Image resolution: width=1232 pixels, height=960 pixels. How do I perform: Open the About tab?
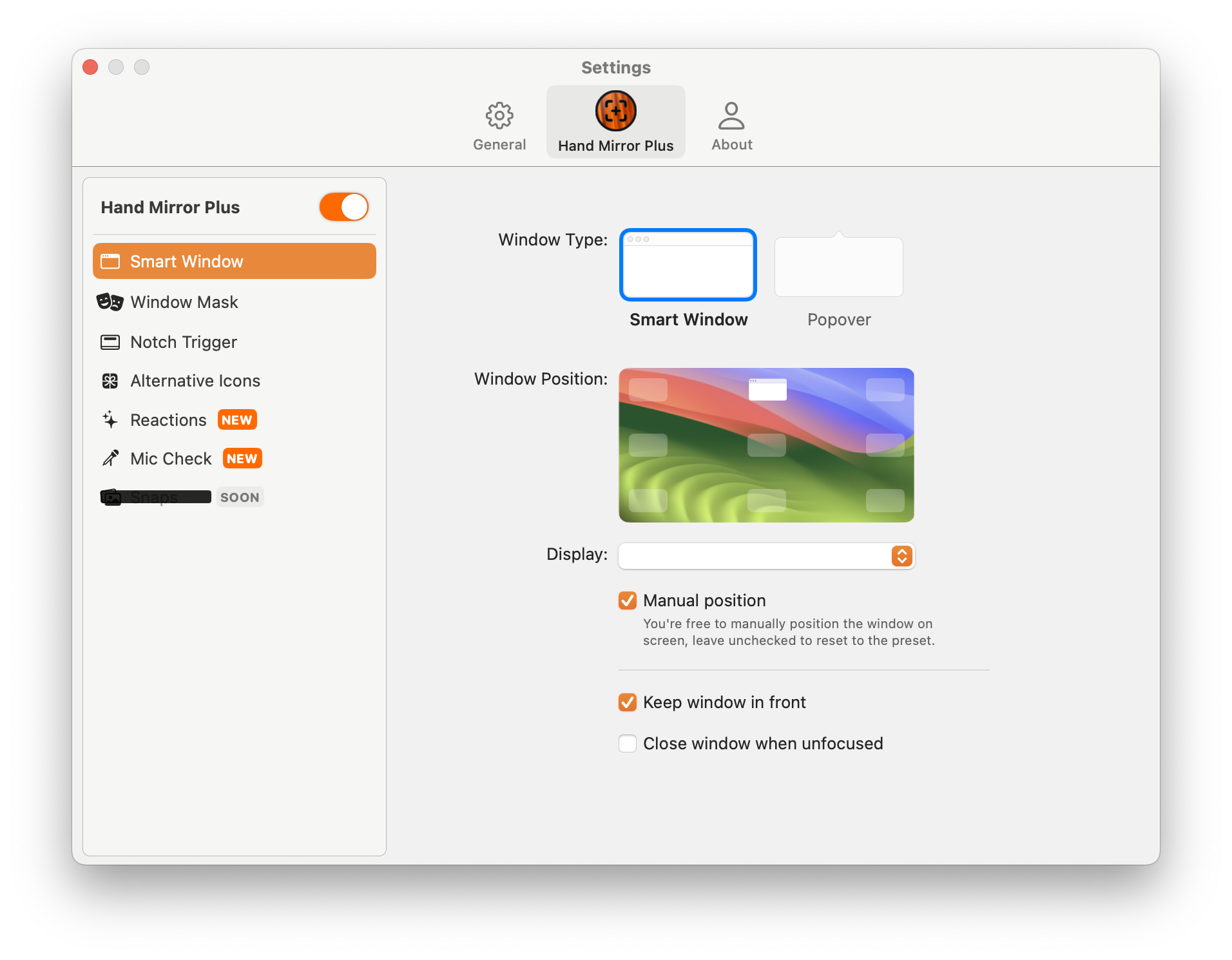pos(731,127)
